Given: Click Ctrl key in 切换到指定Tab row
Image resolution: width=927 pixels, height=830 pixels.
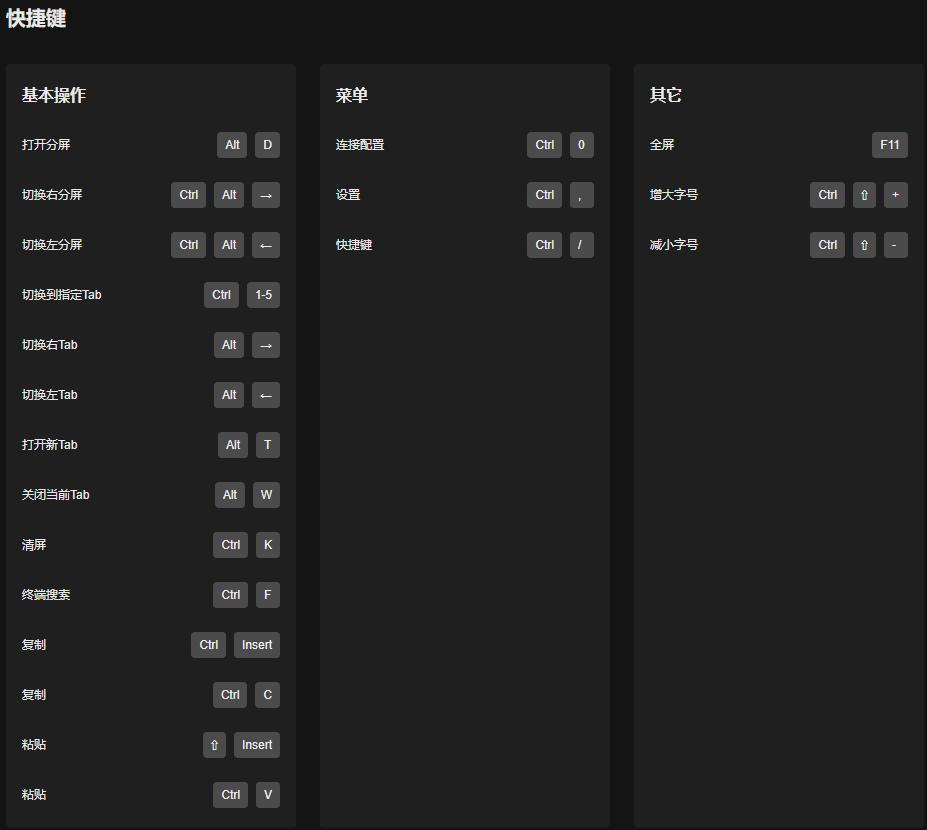Looking at the screenshot, I should coord(221,295).
